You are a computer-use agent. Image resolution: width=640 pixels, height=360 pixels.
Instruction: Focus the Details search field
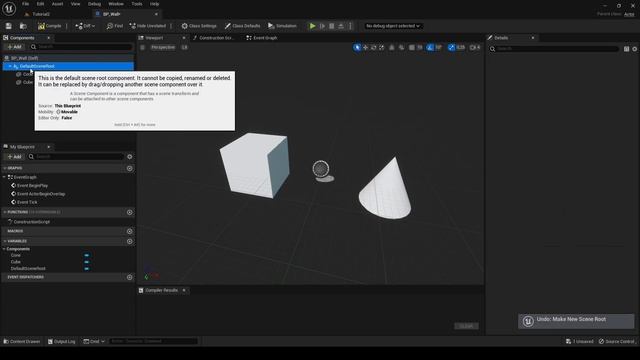554,49
